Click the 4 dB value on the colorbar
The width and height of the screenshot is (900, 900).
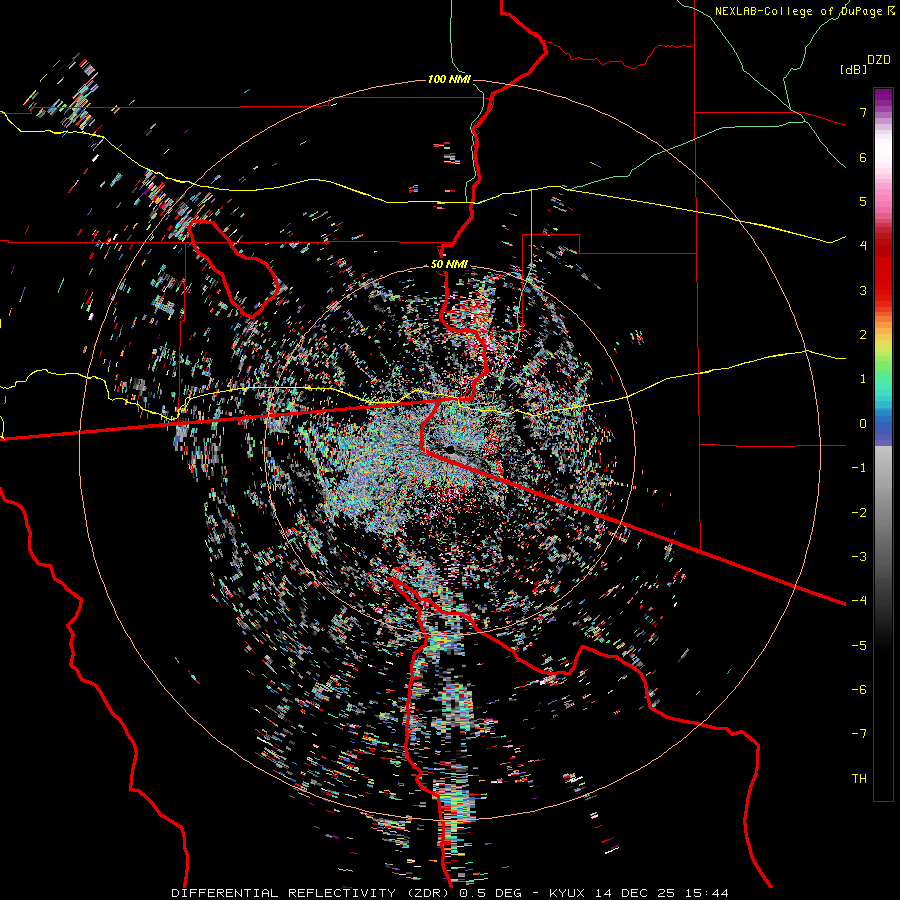[x=863, y=246]
